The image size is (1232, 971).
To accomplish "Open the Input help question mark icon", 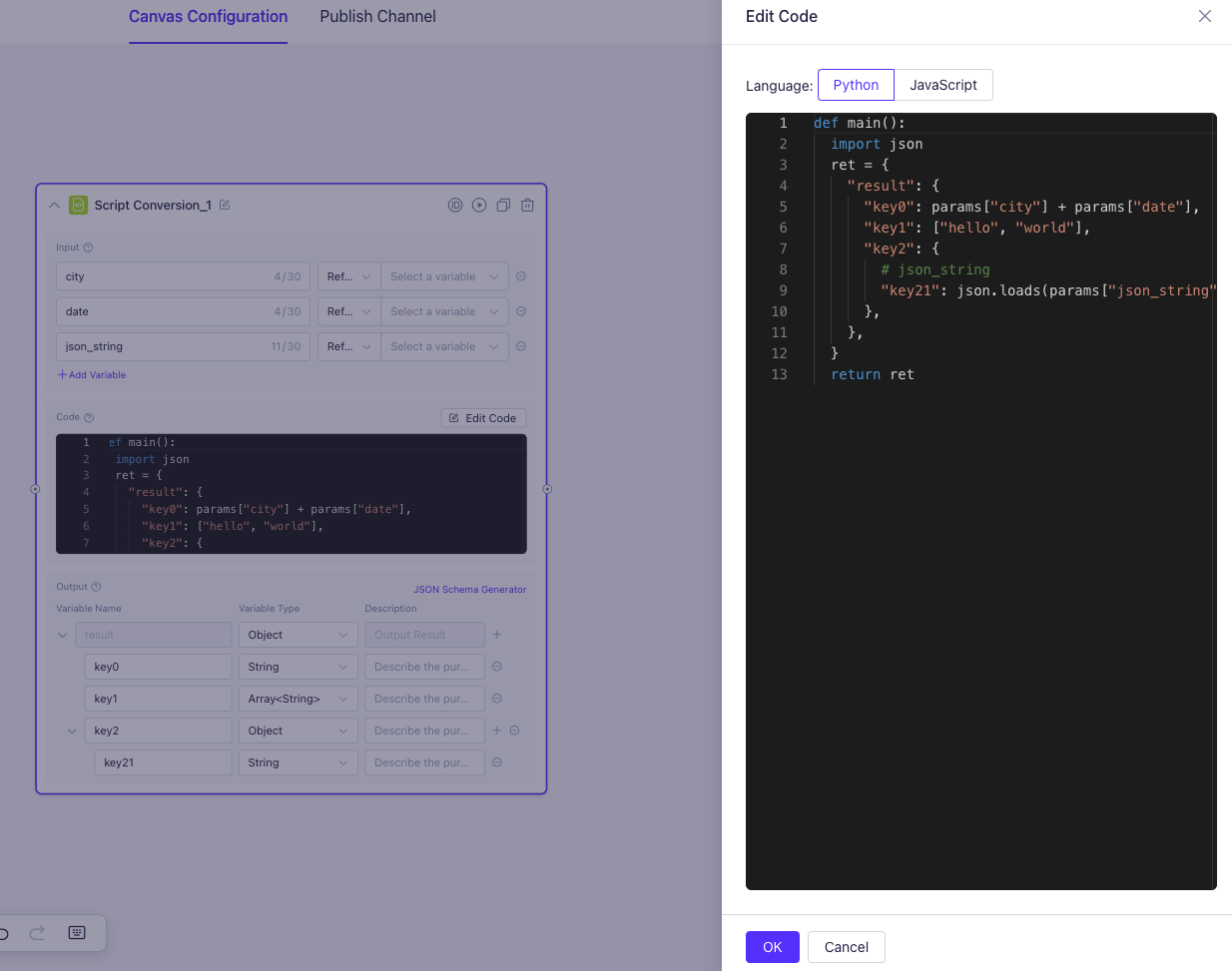I will click(88, 247).
